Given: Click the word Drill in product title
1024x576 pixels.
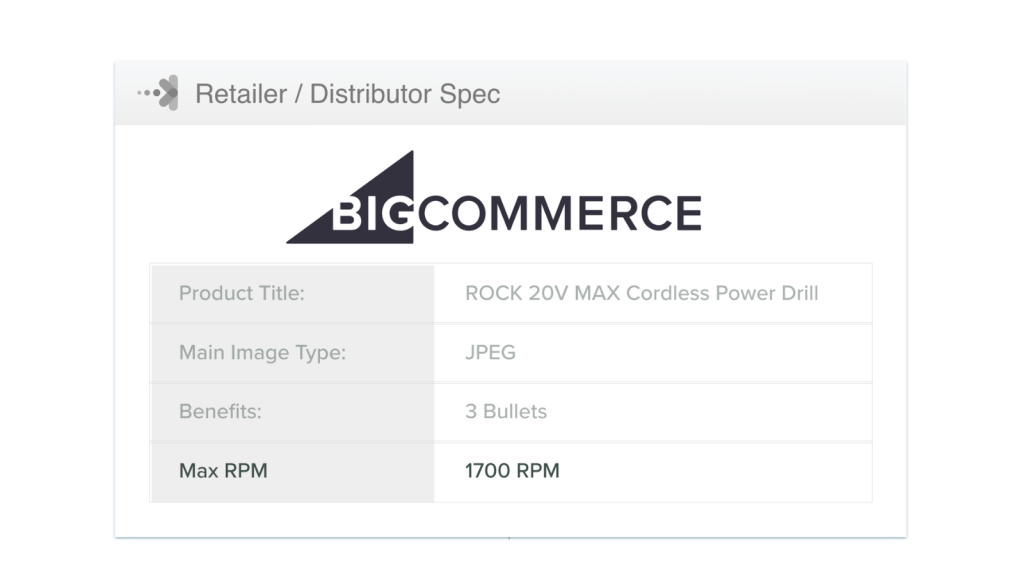Looking at the screenshot, I should 800,293.
